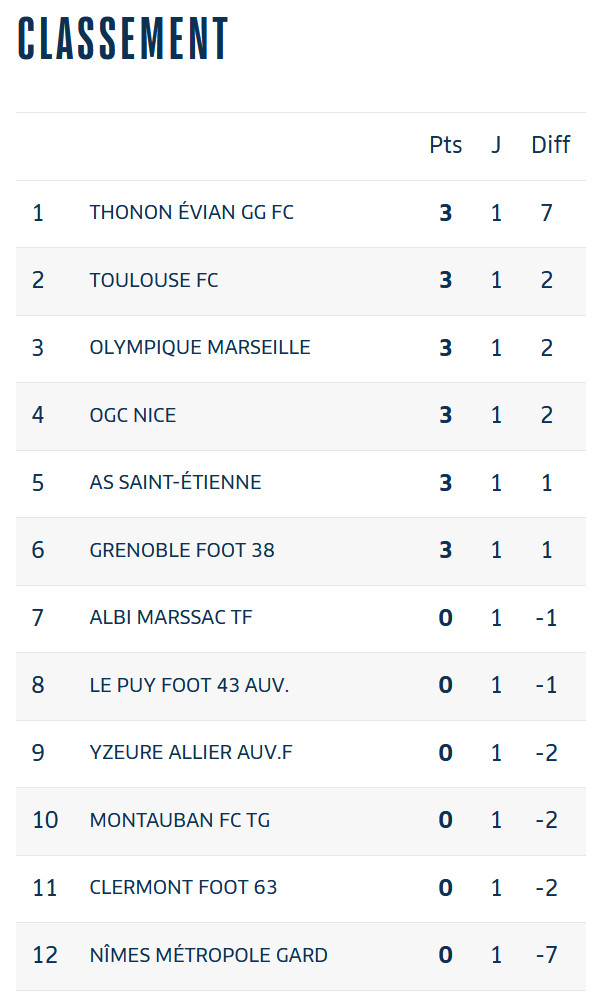Click Toulouse FC's points value
The height and width of the screenshot is (1003, 602).
click(x=445, y=280)
